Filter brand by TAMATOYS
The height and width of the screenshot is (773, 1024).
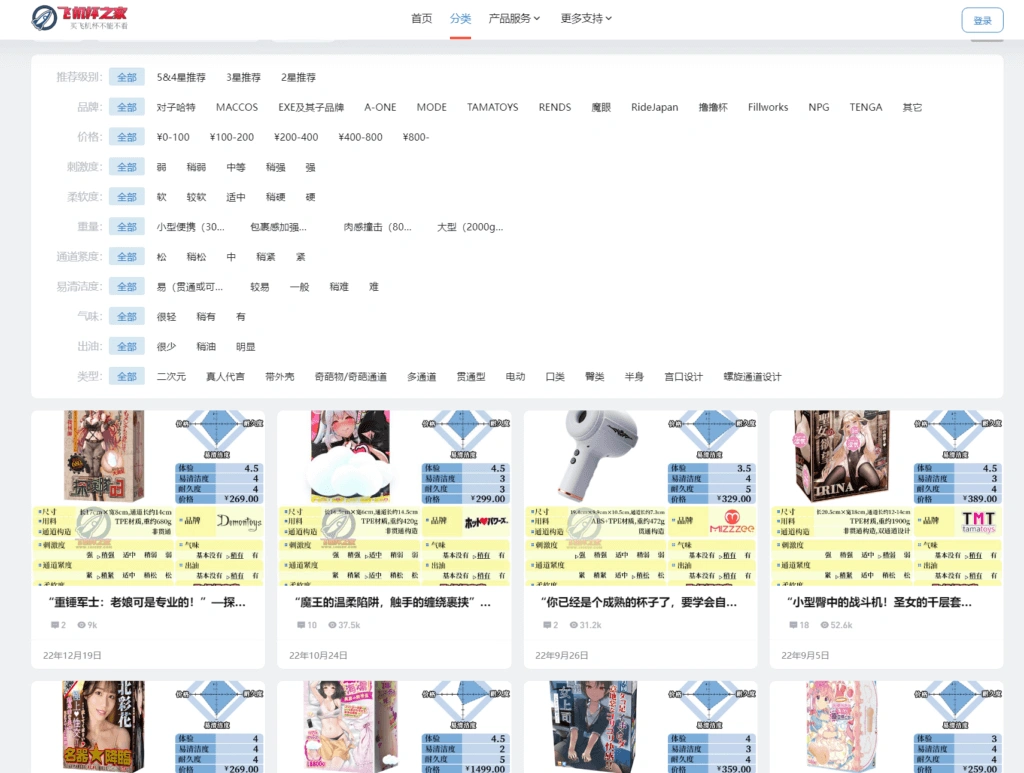click(492, 107)
